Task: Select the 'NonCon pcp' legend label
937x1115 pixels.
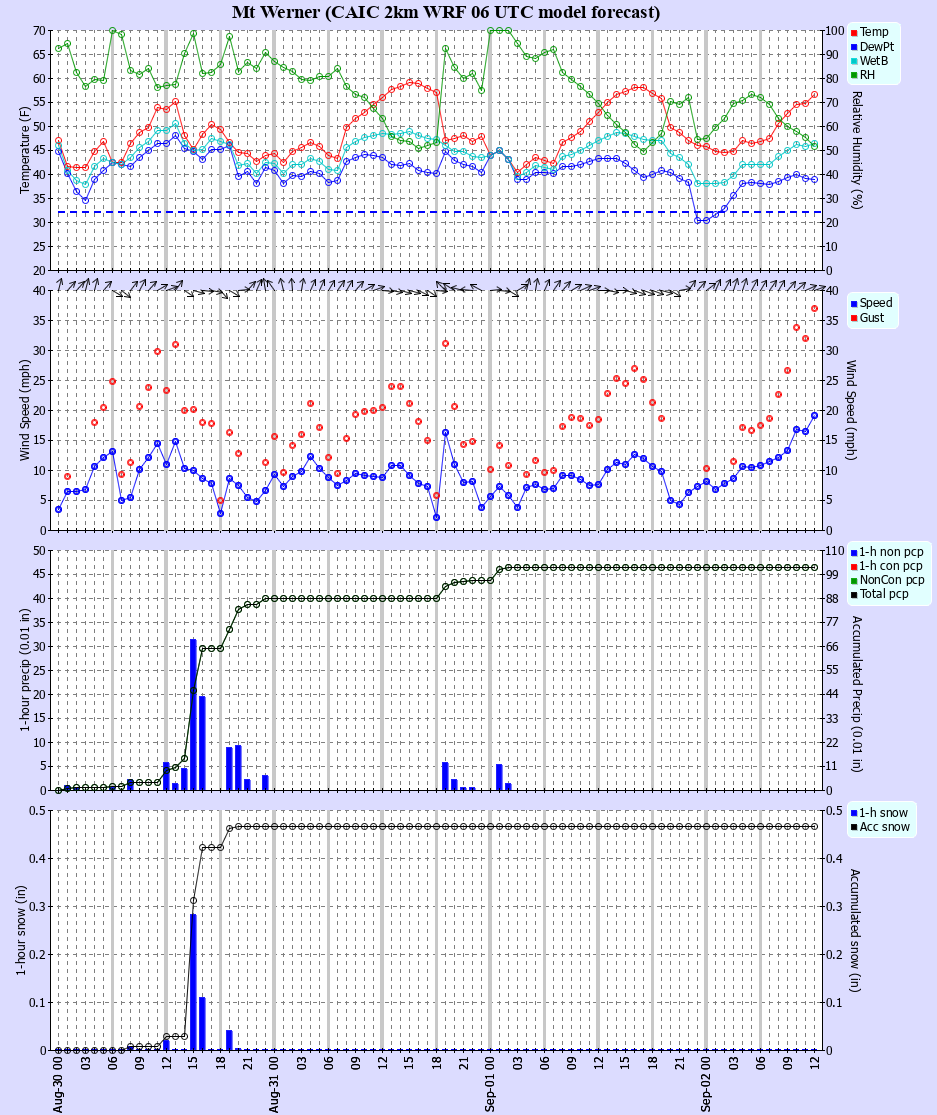Action: (892, 580)
